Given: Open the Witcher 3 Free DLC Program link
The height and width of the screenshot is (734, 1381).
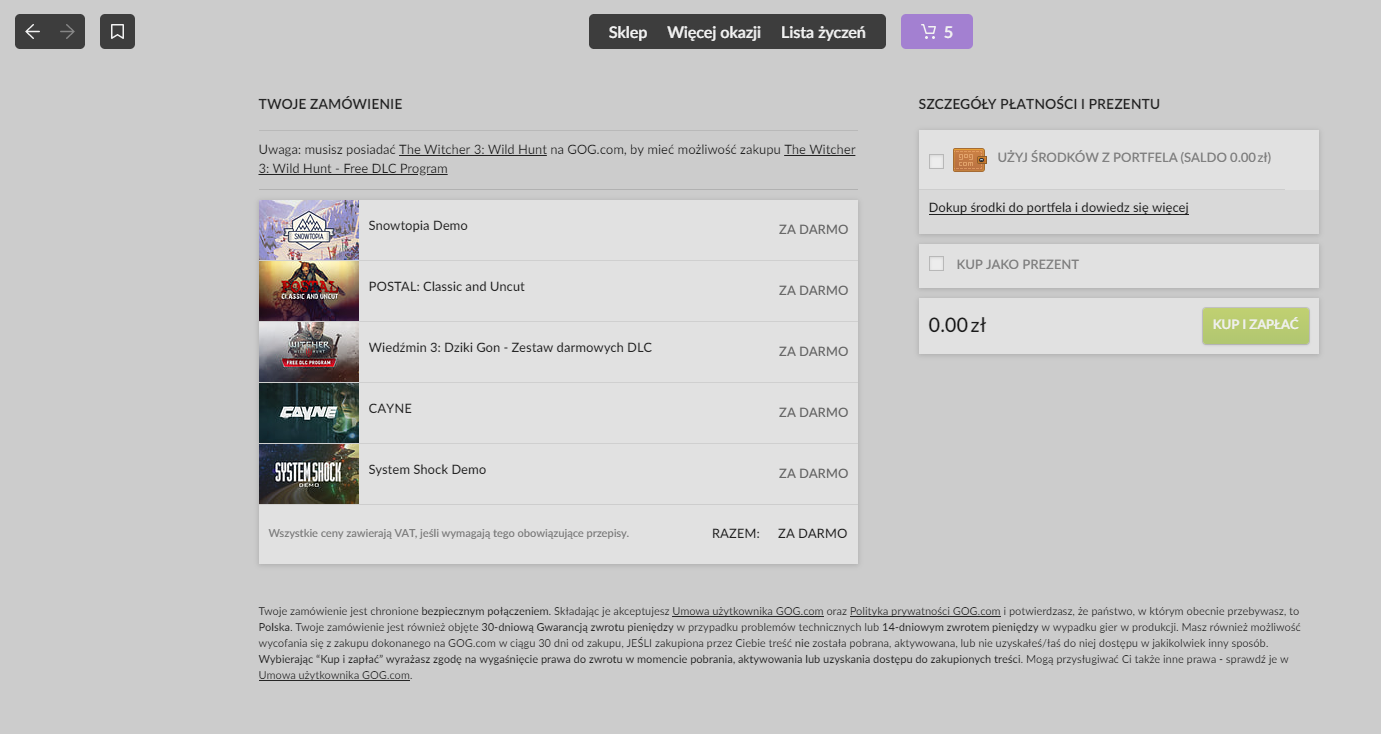Looking at the screenshot, I should pos(557,159).
